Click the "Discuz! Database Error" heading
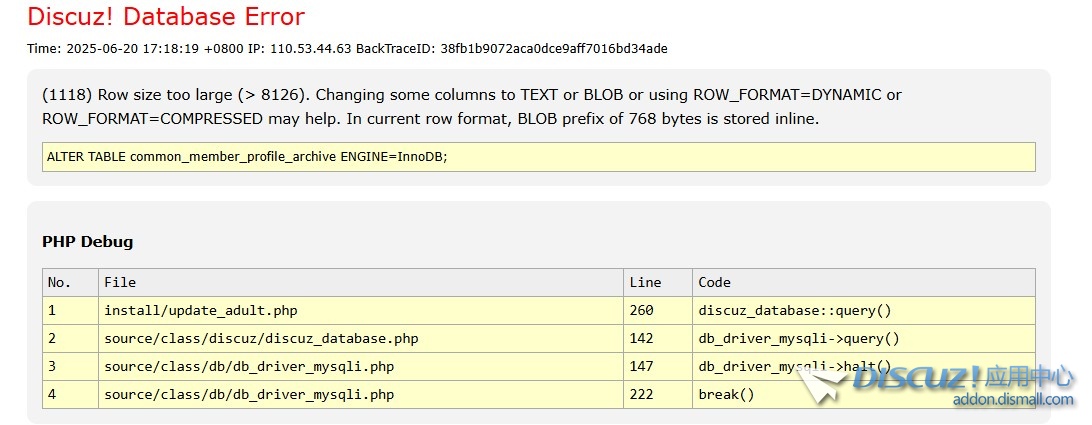 point(166,17)
